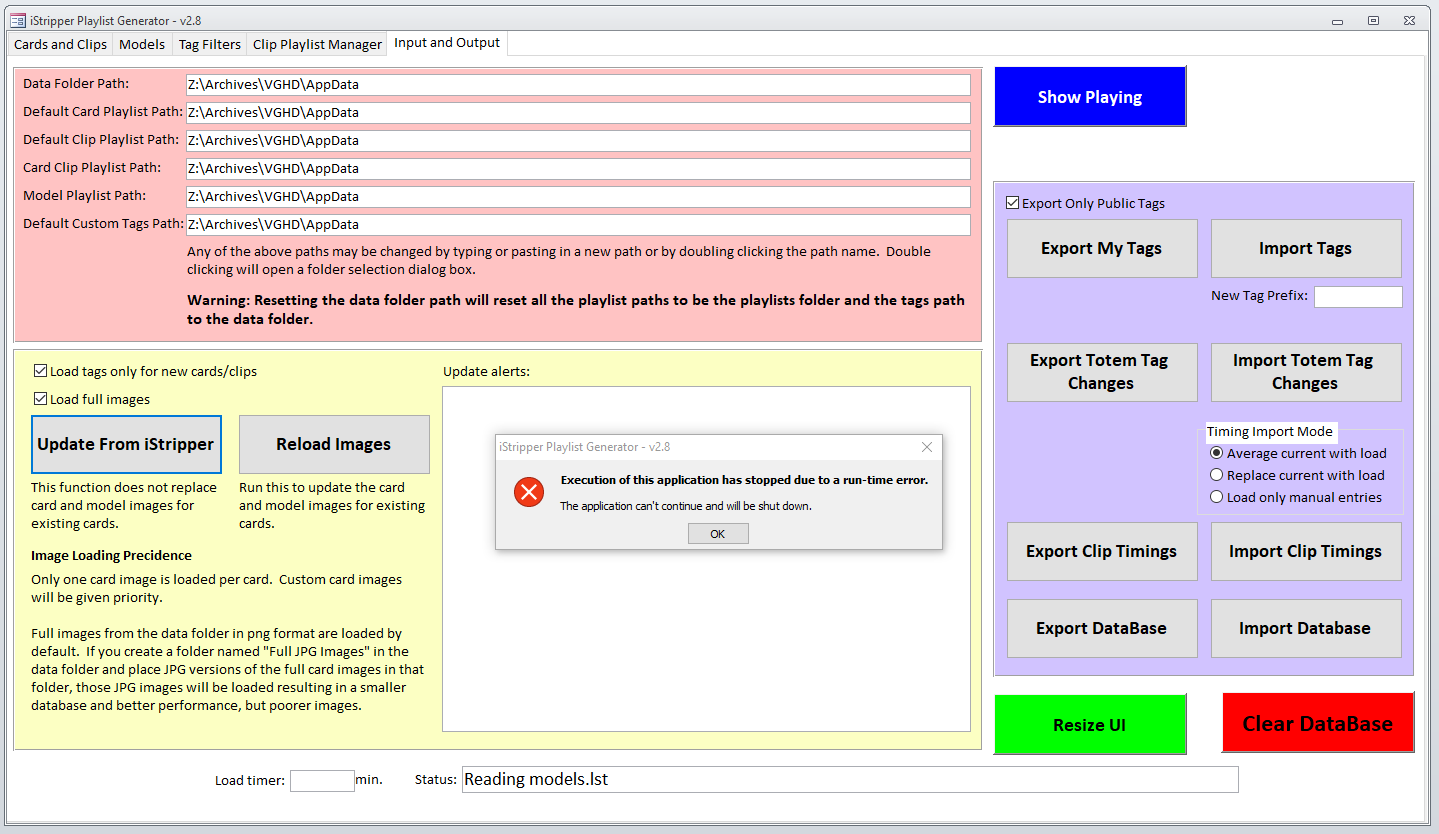Image resolution: width=1439 pixels, height=834 pixels.
Task: Toggle Load tags only for new cards/clips
Action: pos(40,371)
